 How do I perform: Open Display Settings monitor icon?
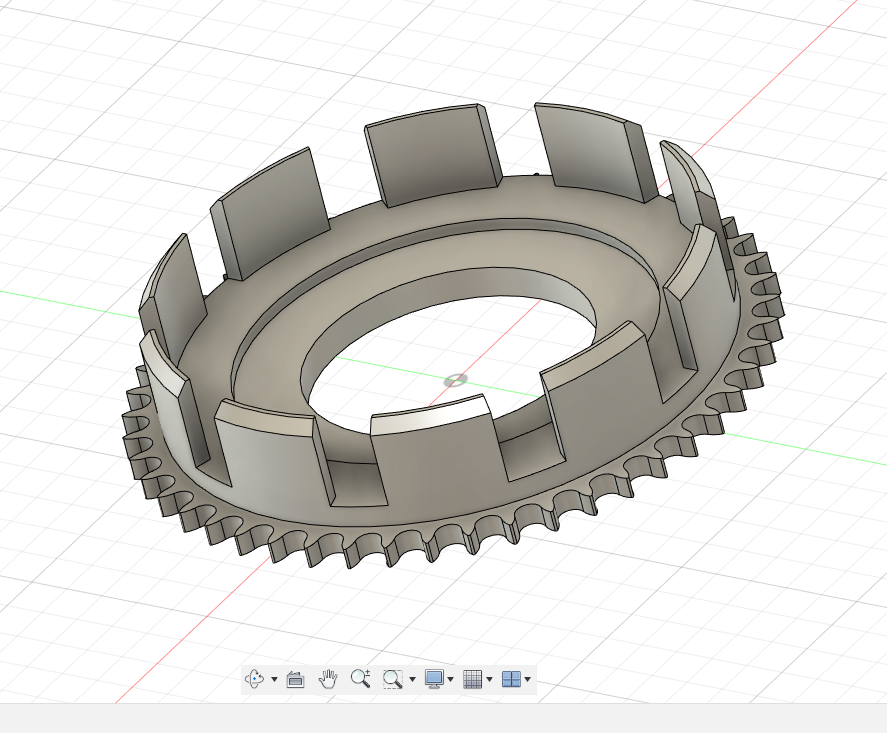click(x=434, y=679)
